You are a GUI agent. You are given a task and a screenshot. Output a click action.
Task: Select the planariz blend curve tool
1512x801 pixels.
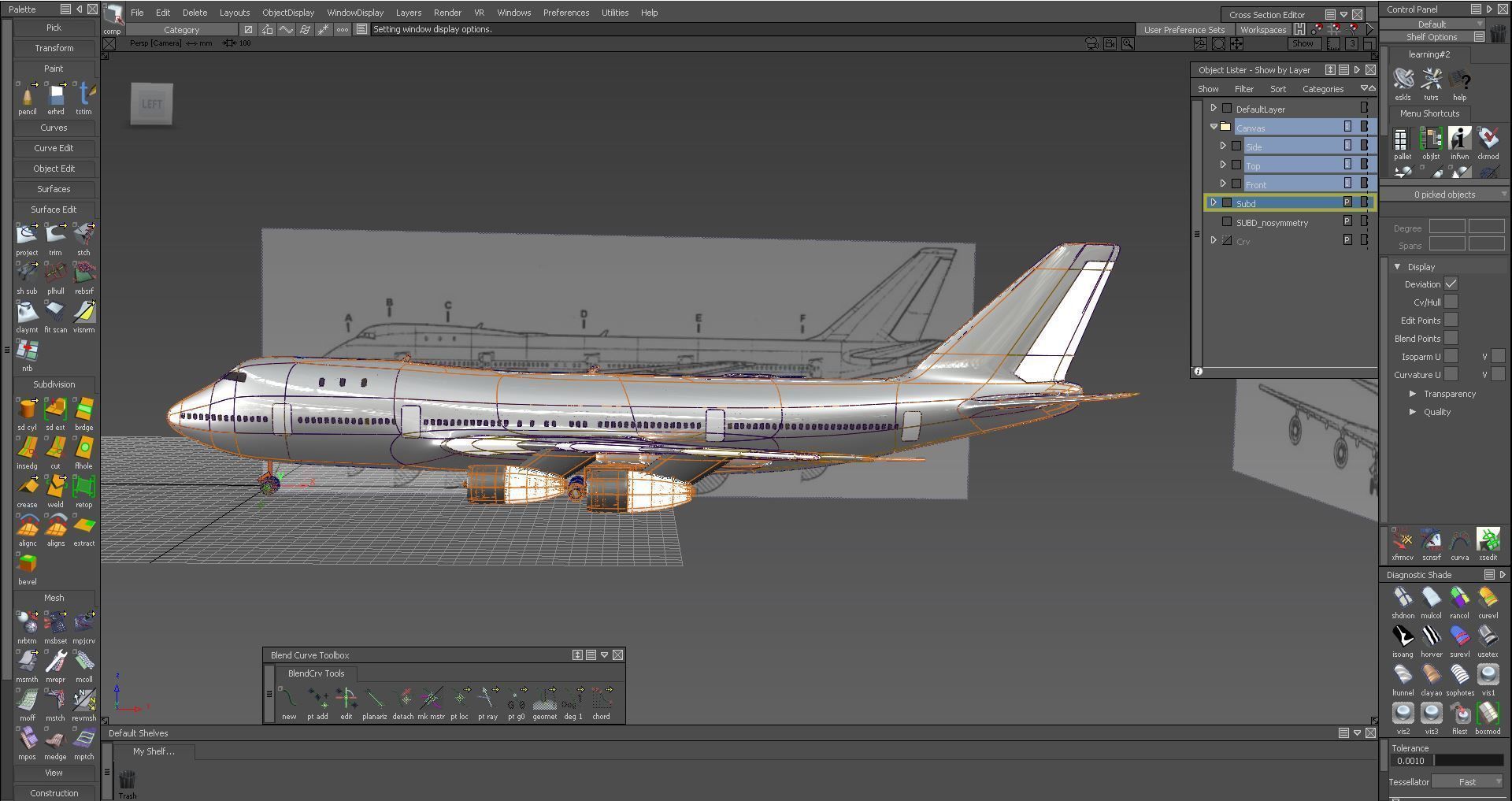point(374,699)
